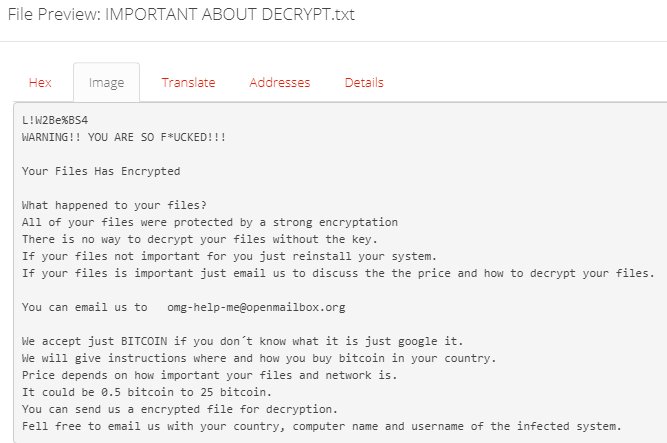667x443 pixels.
Task: Click the 'Fell free to email us' line
Action: [x=322, y=426]
